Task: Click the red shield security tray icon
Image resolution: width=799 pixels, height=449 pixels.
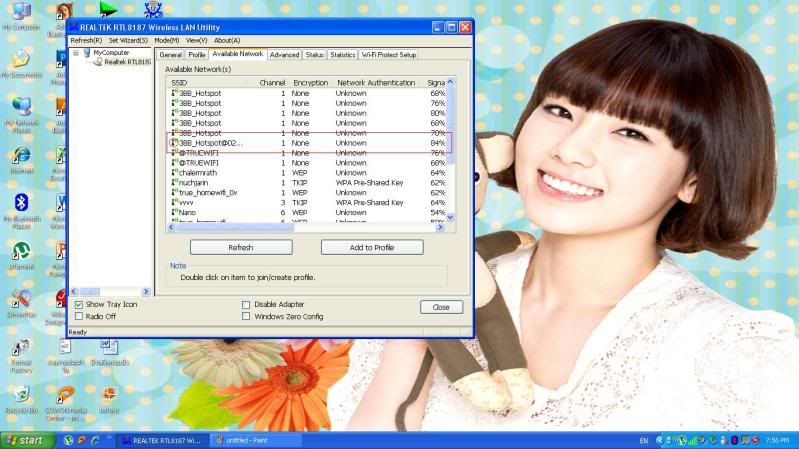Action: coord(755,440)
